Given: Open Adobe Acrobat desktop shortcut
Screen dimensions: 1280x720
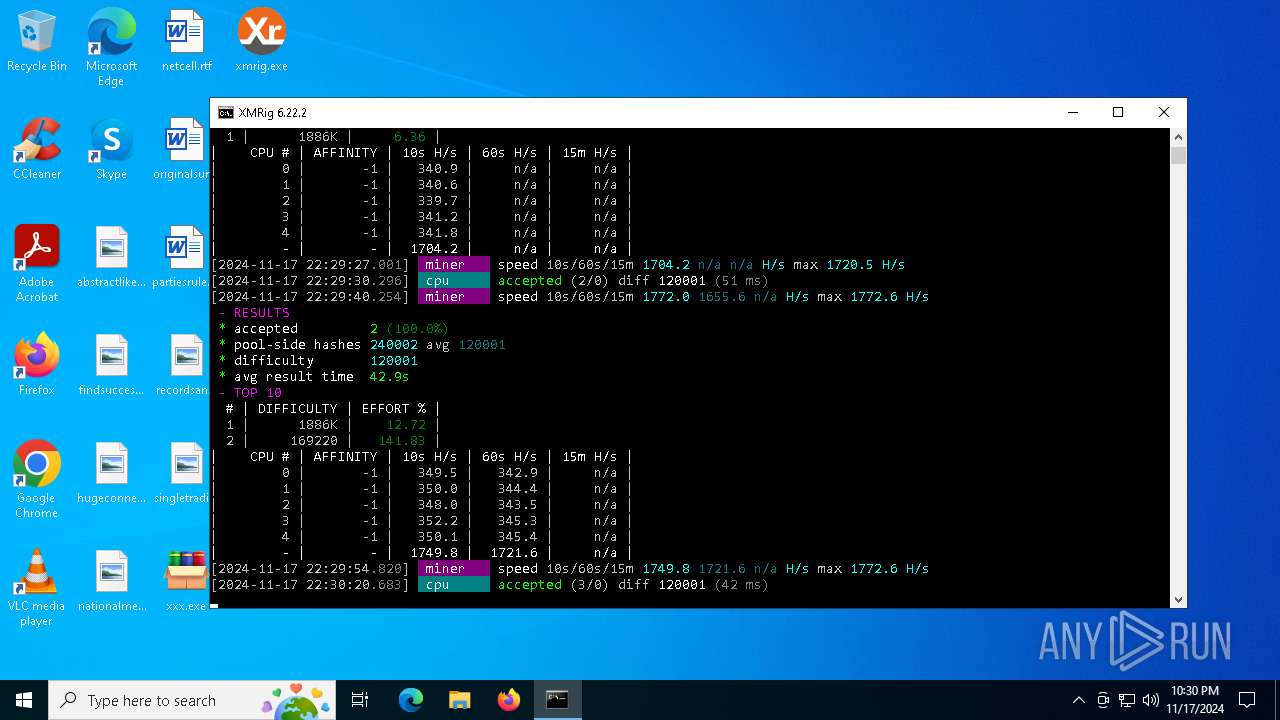Looking at the screenshot, I should pos(37,263).
